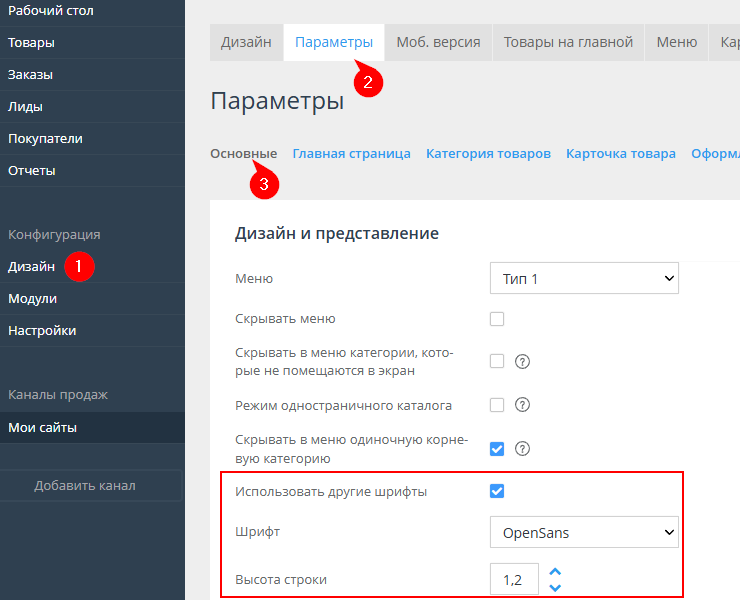Image resolution: width=740 pixels, height=600 pixels.
Task: Open 'Лиды' in the sidebar
Action: [x=92, y=107]
